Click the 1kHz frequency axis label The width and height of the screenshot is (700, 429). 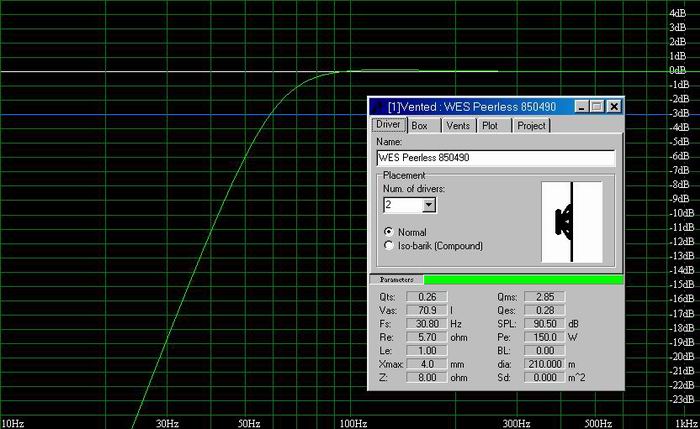click(687, 423)
